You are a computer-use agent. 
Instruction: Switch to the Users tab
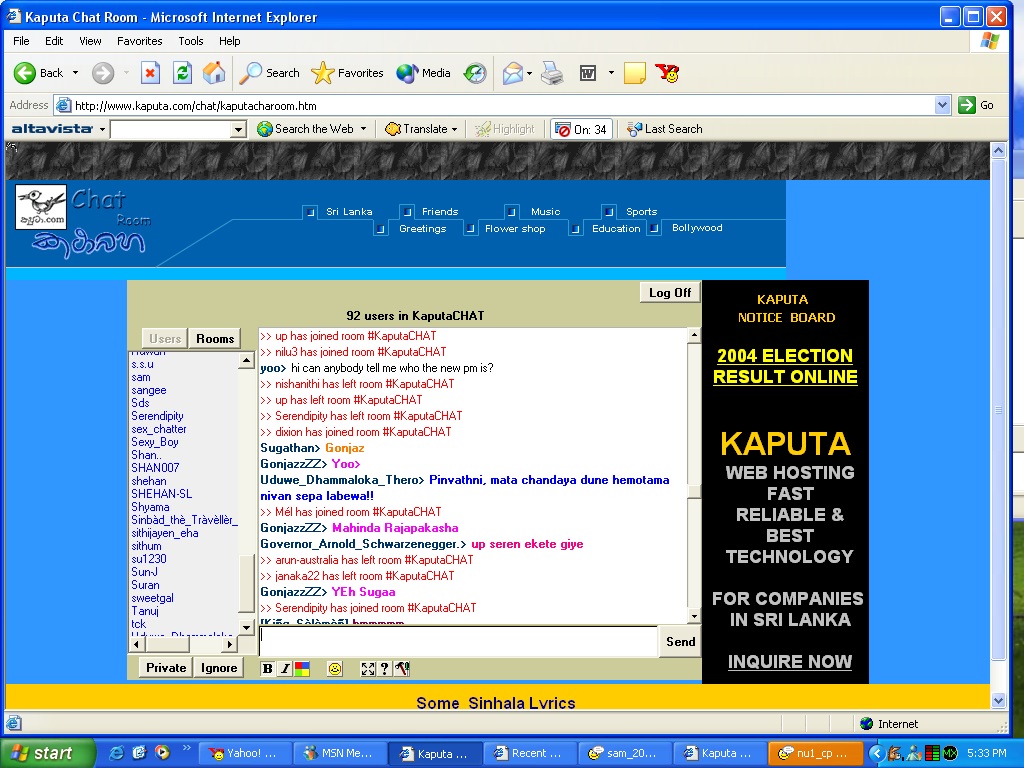click(x=165, y=338)
